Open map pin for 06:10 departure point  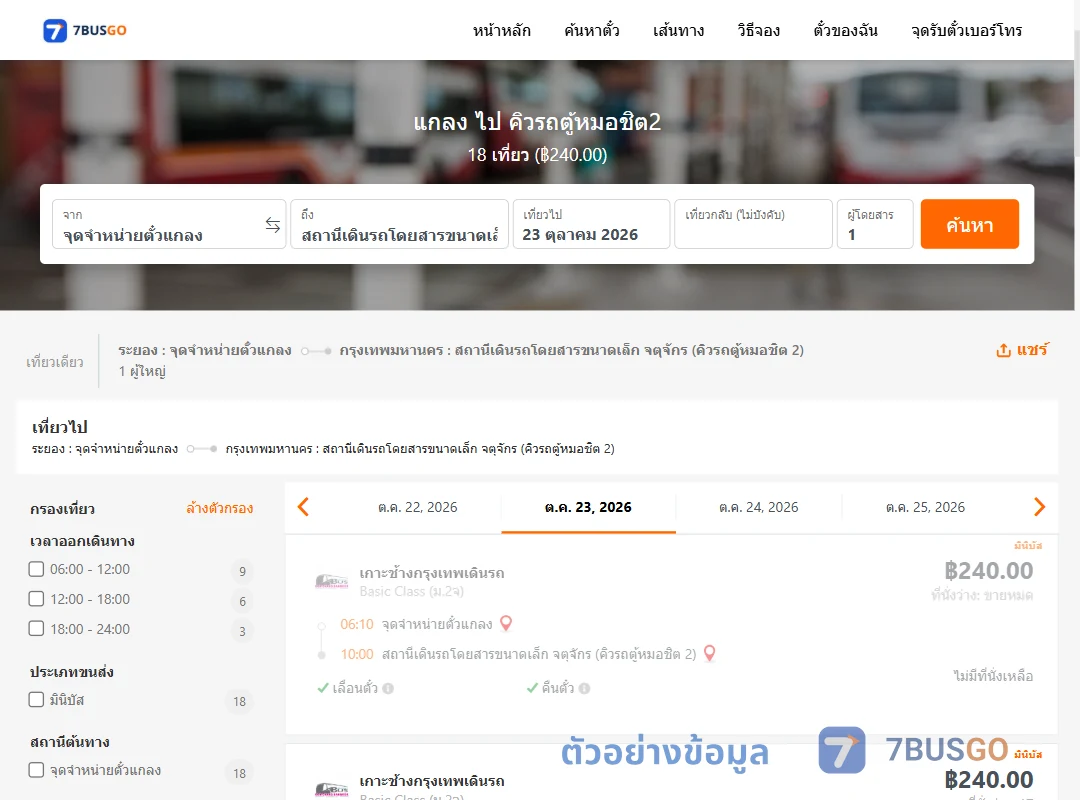point(506,624)
